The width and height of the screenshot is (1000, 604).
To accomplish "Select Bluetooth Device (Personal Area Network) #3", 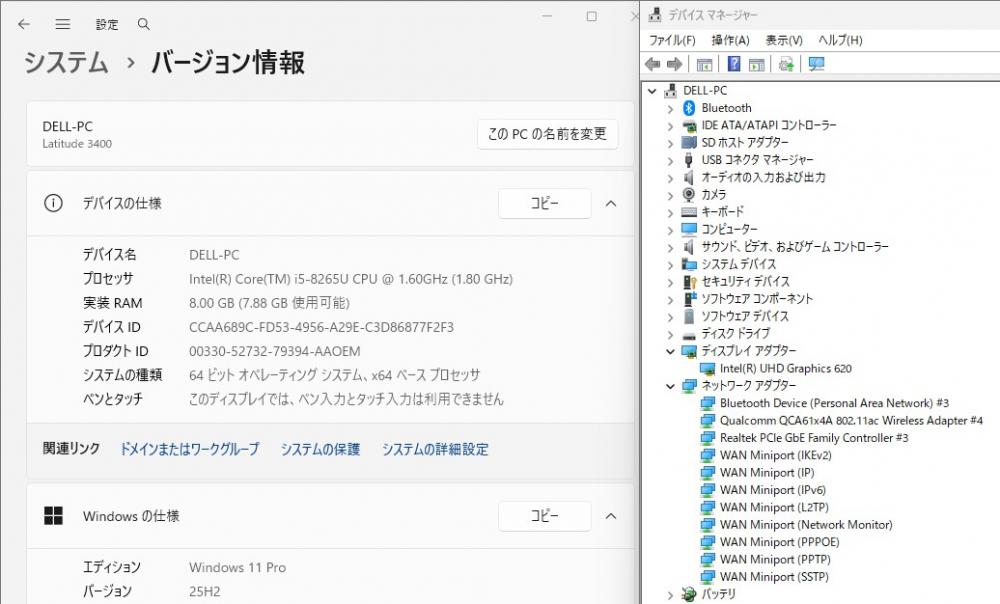I will point(834,403).
